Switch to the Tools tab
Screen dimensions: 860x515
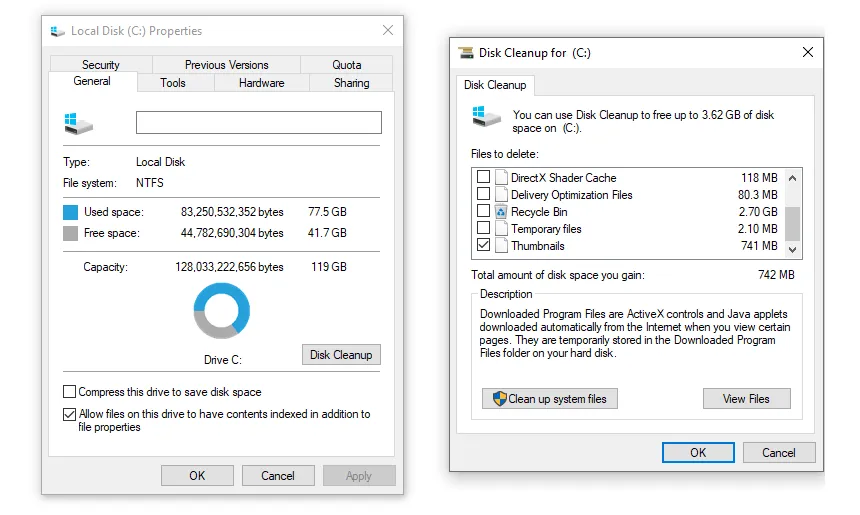[x=173, y=83]
